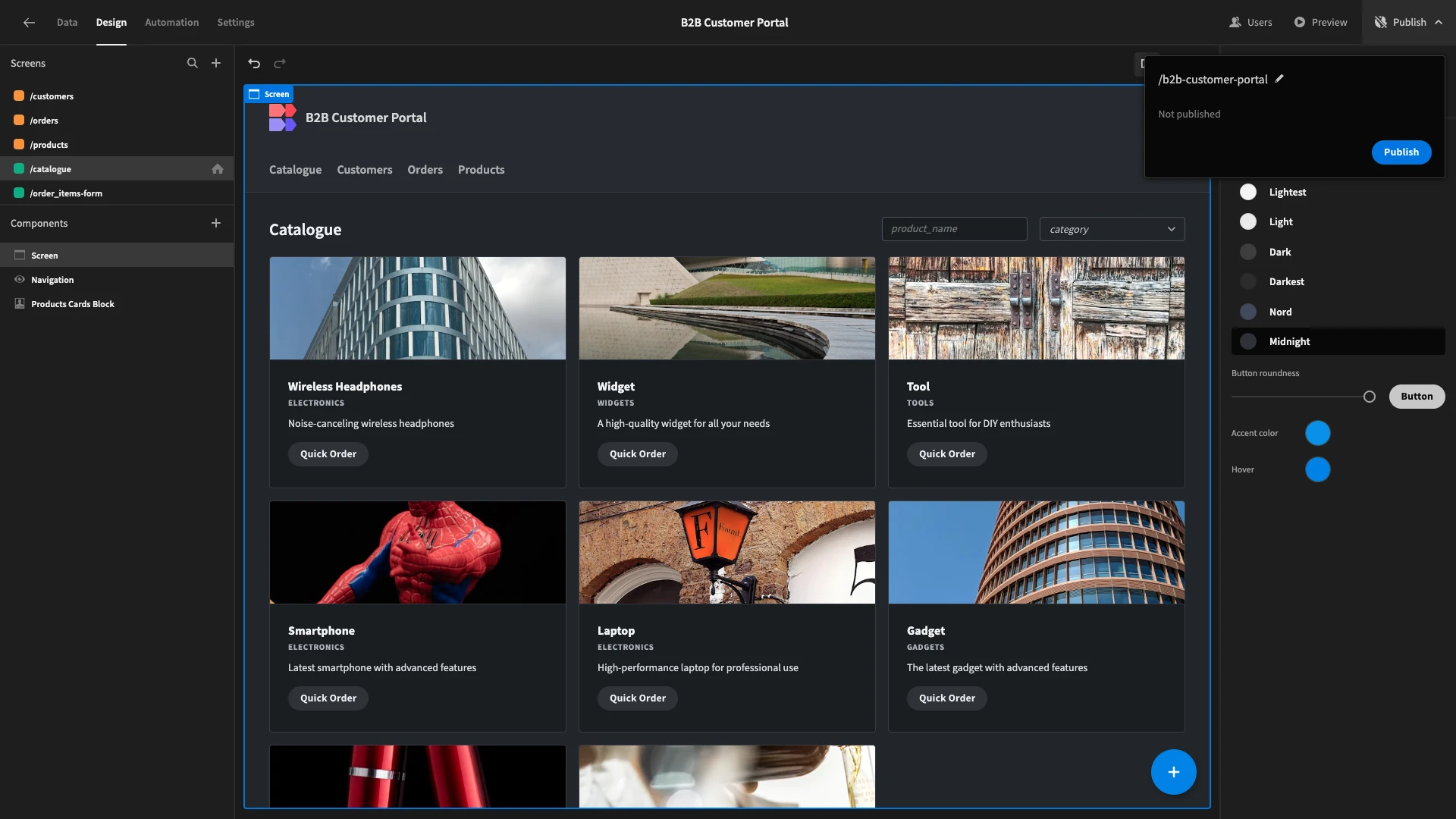The image size is (1456, 819).
Task: Click the back arrow icon
Action: pyautogui.click(x=29, y=23)
